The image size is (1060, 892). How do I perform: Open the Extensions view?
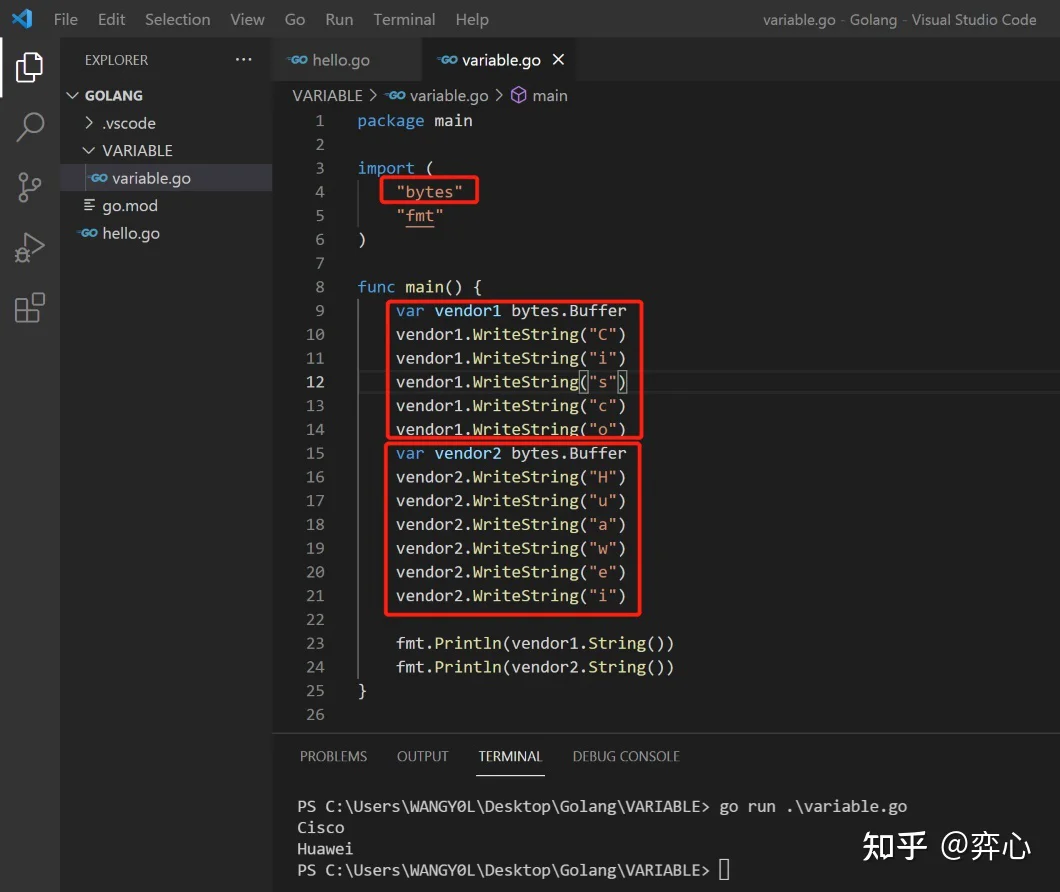pos(29,308)
